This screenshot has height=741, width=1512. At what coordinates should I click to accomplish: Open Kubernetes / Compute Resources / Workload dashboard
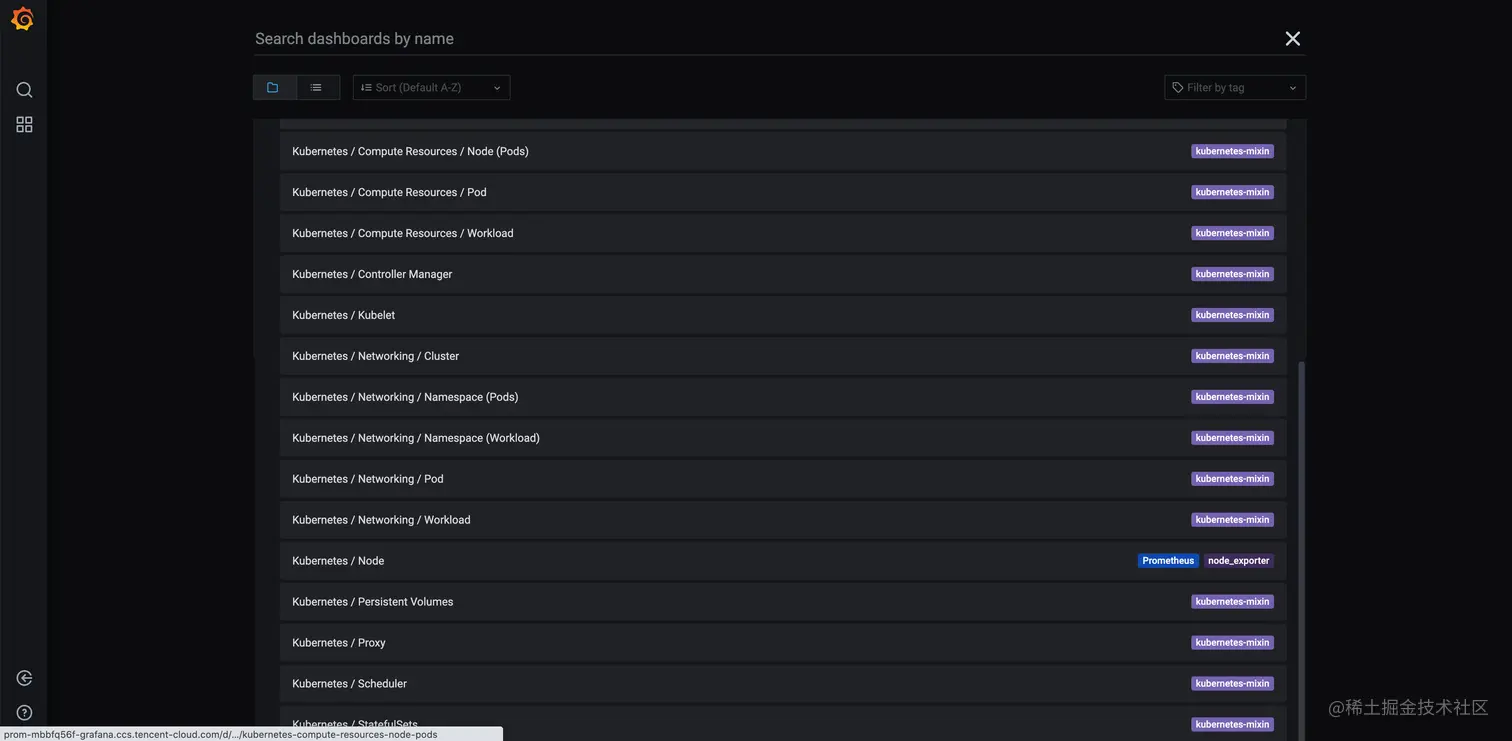click(x=783, y=233)
